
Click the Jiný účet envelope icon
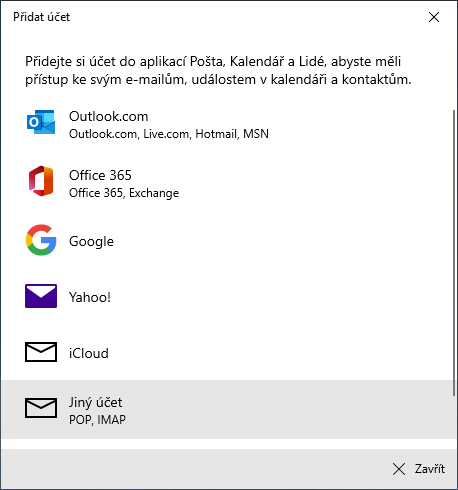click(x=41, y=408)
